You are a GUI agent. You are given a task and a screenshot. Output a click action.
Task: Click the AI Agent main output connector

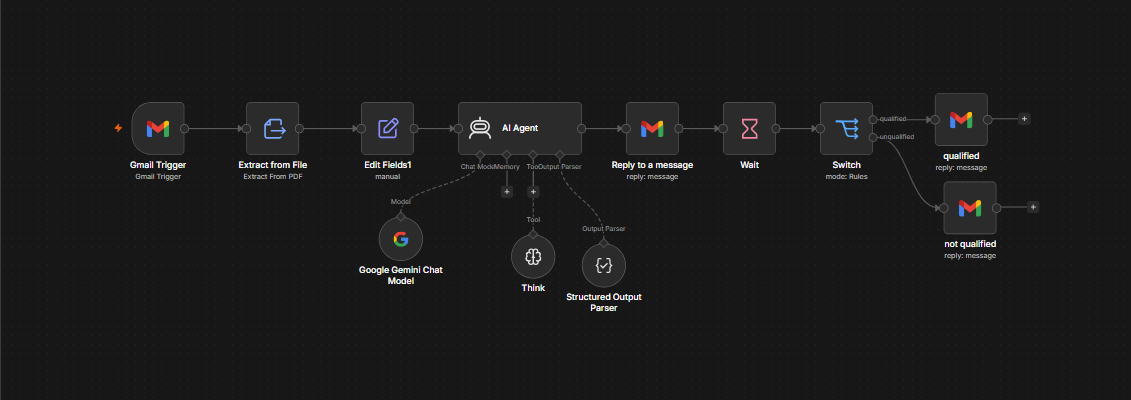582,128
